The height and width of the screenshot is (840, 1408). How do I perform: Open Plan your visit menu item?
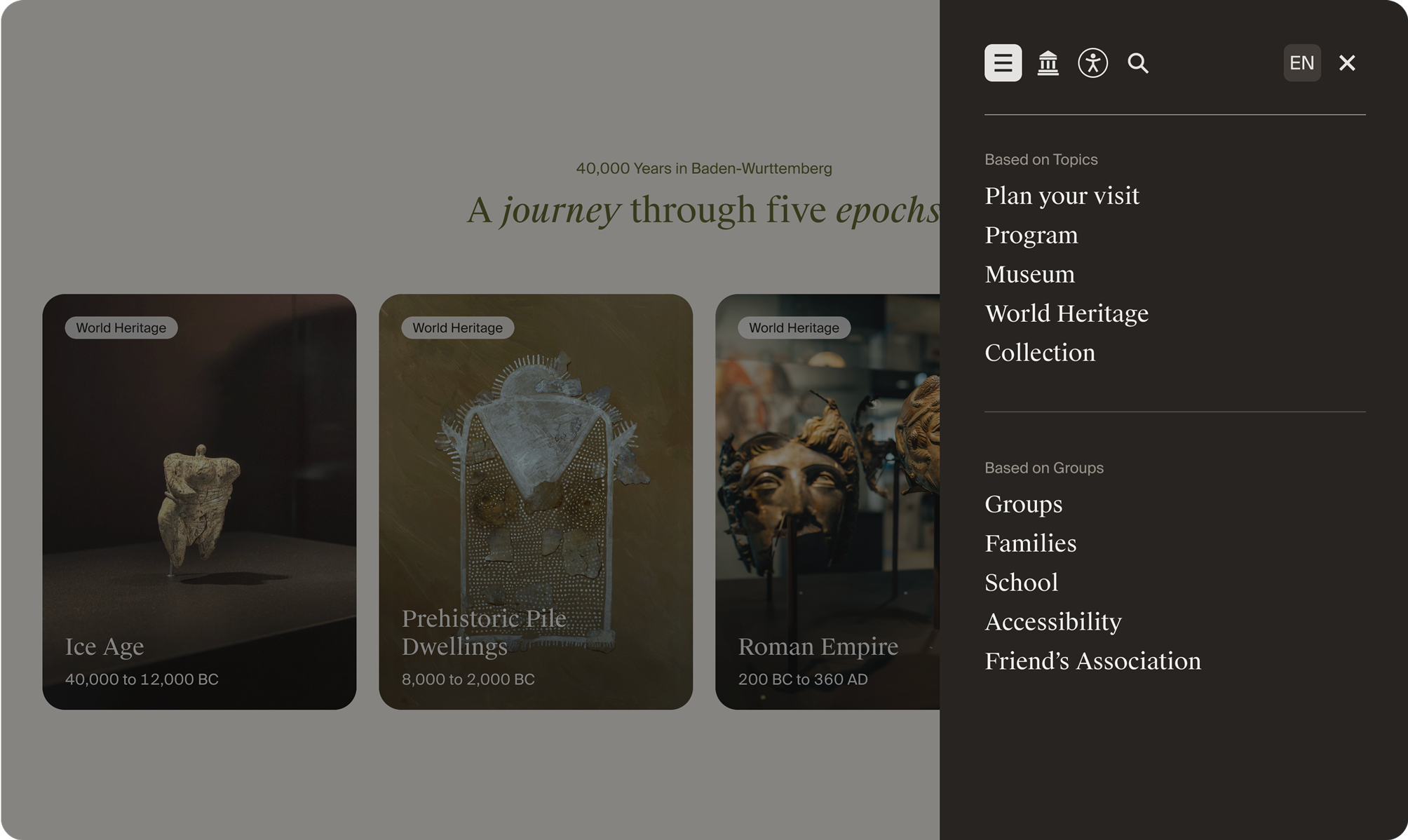pos(1062,196)
